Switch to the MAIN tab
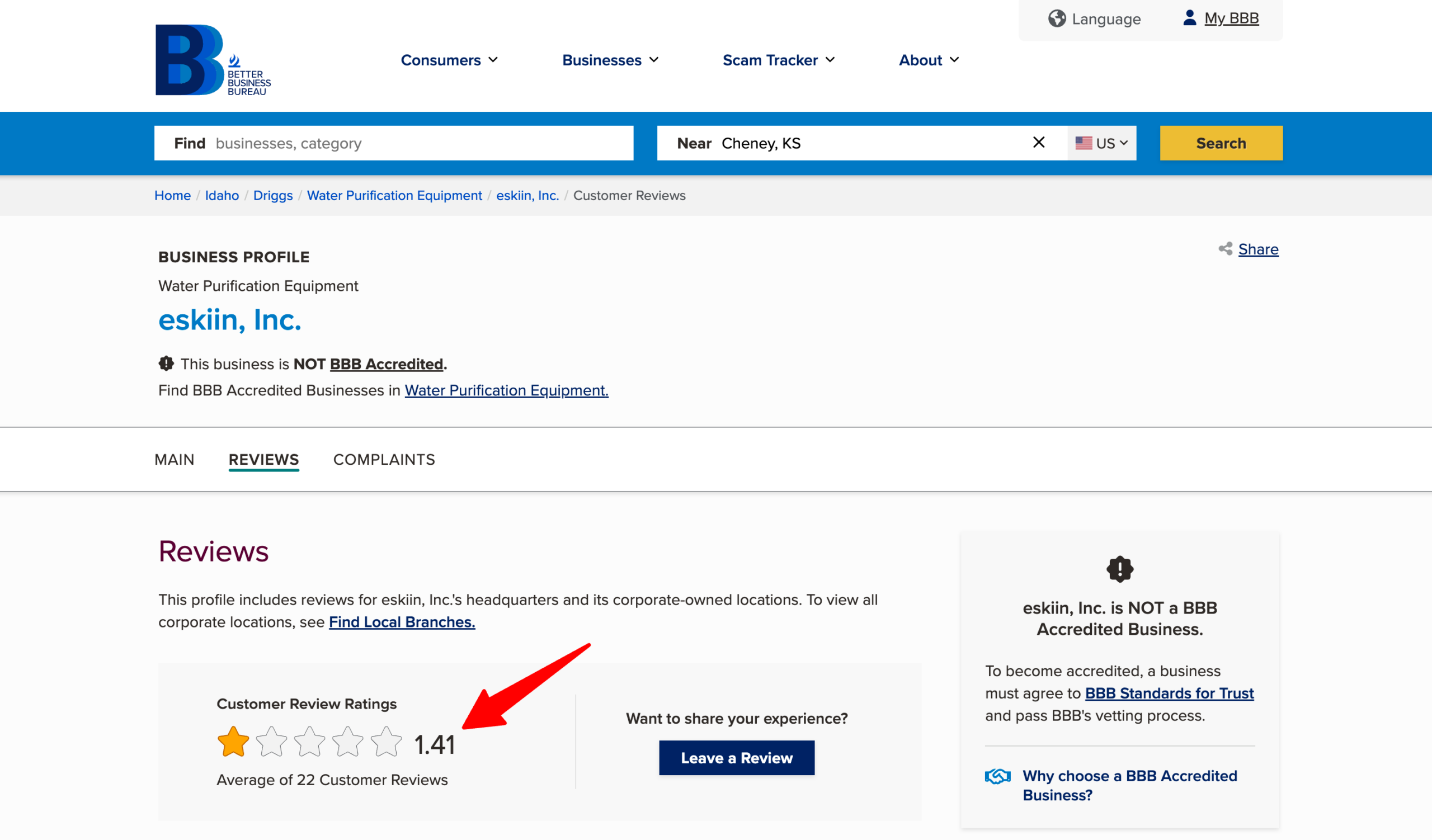1432x840 pixels. point(175,460)
